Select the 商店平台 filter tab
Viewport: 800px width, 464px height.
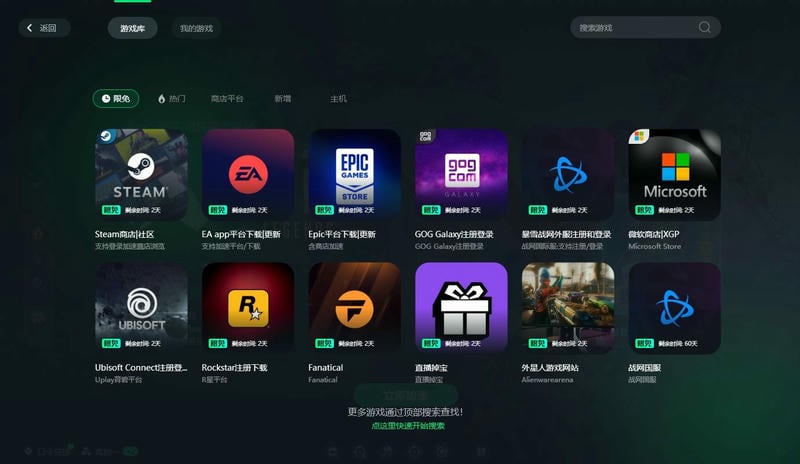click(x=227, y=99)
